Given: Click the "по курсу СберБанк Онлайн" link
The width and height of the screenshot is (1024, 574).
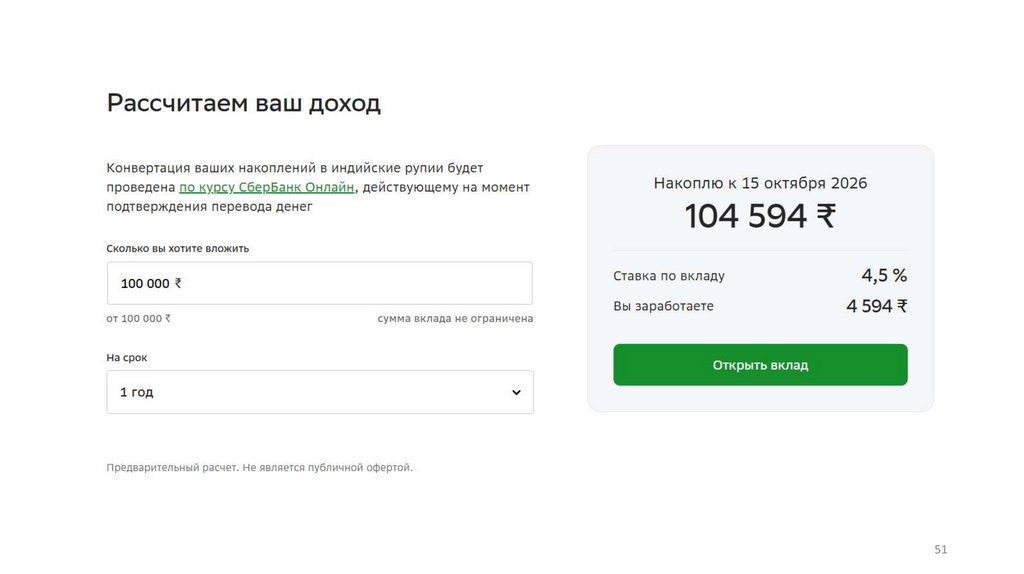Looking at the screenshot, I should (x=266, y=188).
